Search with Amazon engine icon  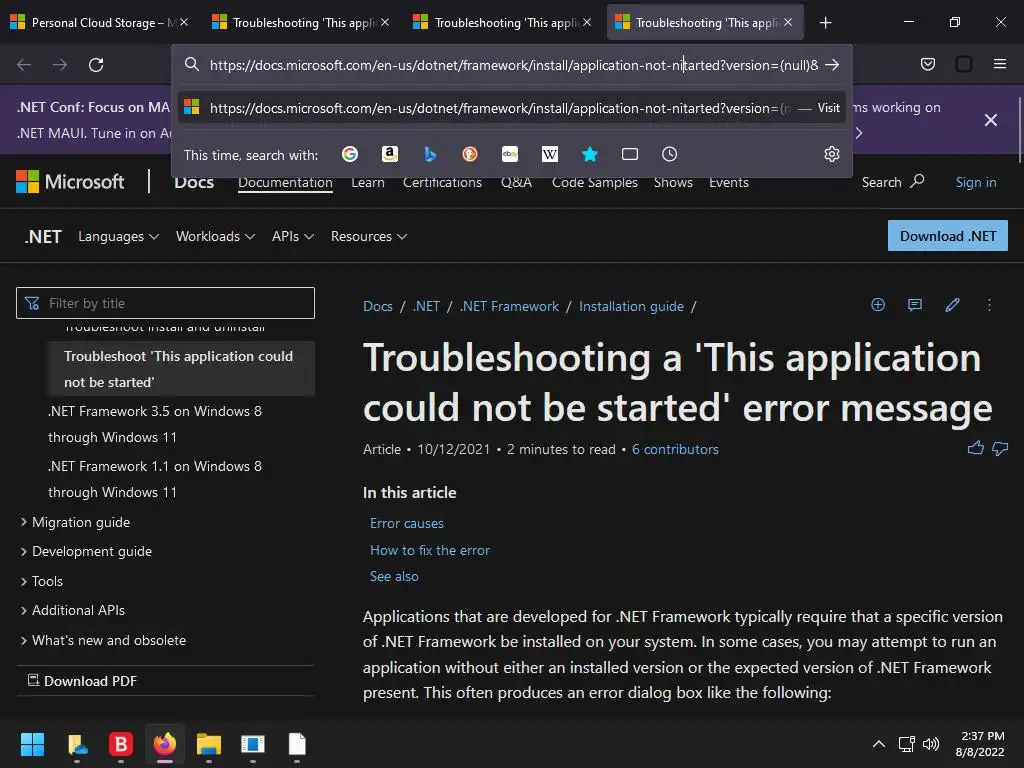pos(390,154)
